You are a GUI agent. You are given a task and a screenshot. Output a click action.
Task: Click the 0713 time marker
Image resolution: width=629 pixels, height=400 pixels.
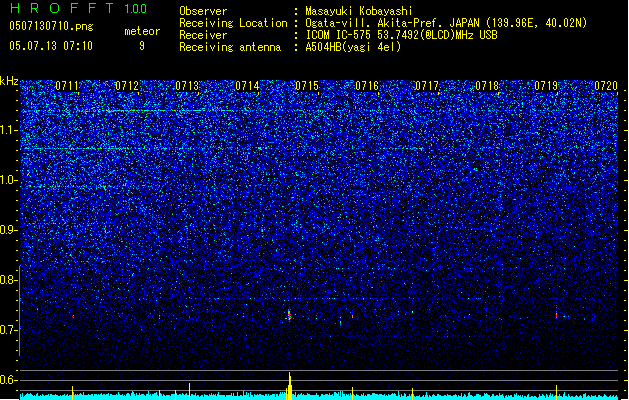[187, 86]
